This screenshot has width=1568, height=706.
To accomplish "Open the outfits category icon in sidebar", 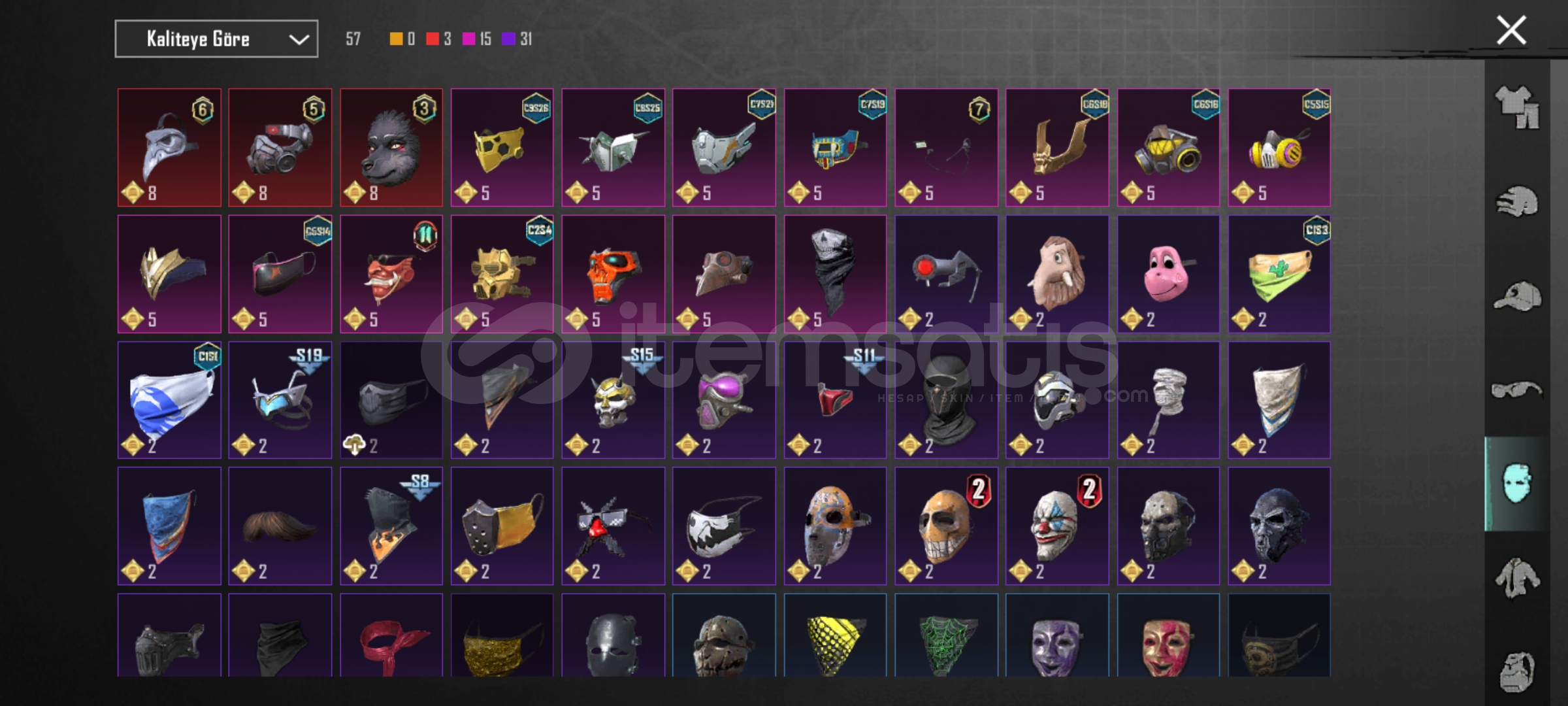I will [x=1517, y=107].
